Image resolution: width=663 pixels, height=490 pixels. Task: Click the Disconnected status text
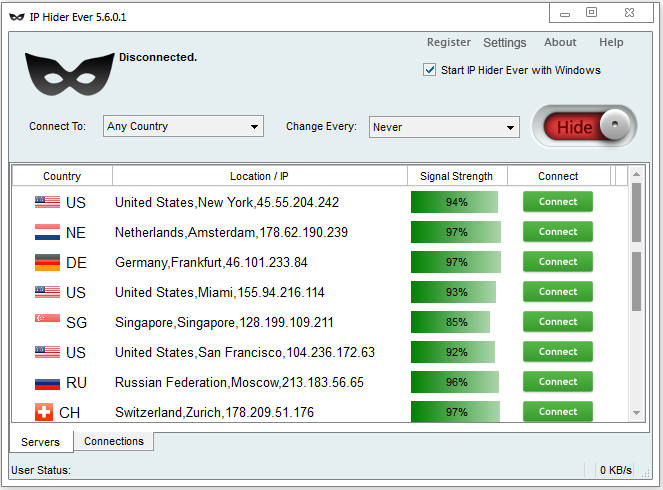tap(158, 57)
